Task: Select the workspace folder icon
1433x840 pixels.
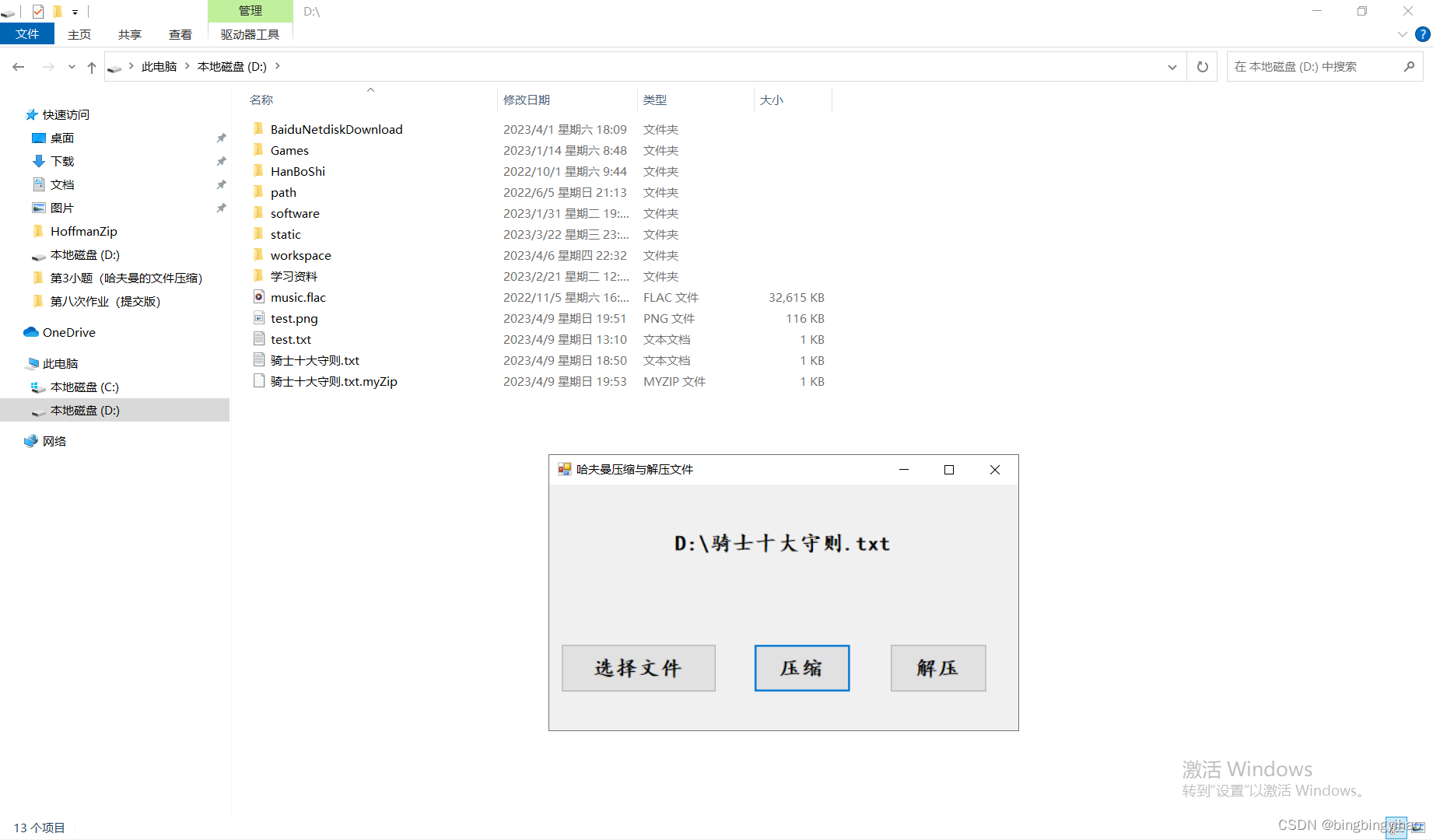Action: point(258,254)
